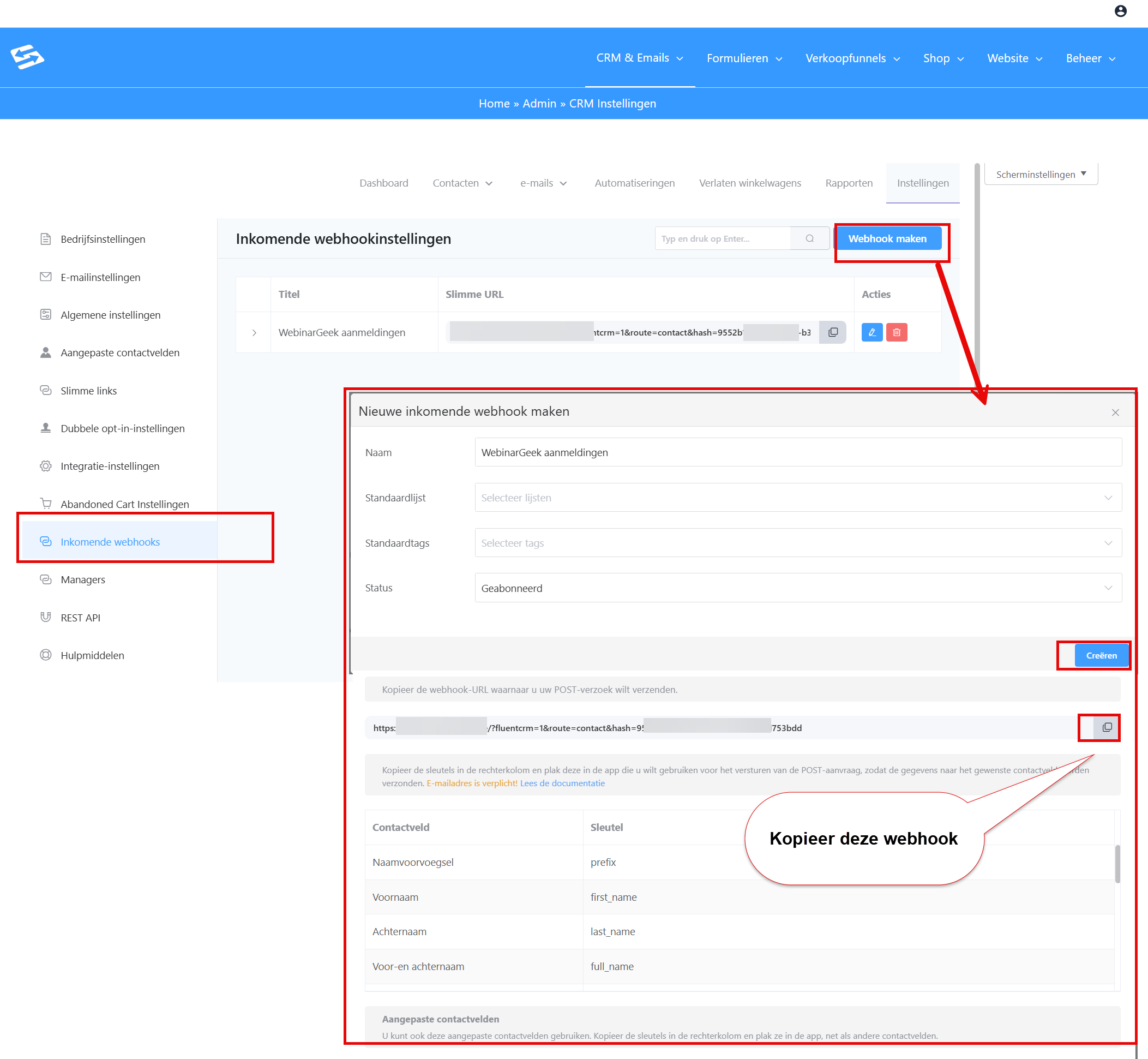This screenshot has width=1148, height=1059.
Task: Open REST API settings in the sidebar
Action: (x=80, y=617)
